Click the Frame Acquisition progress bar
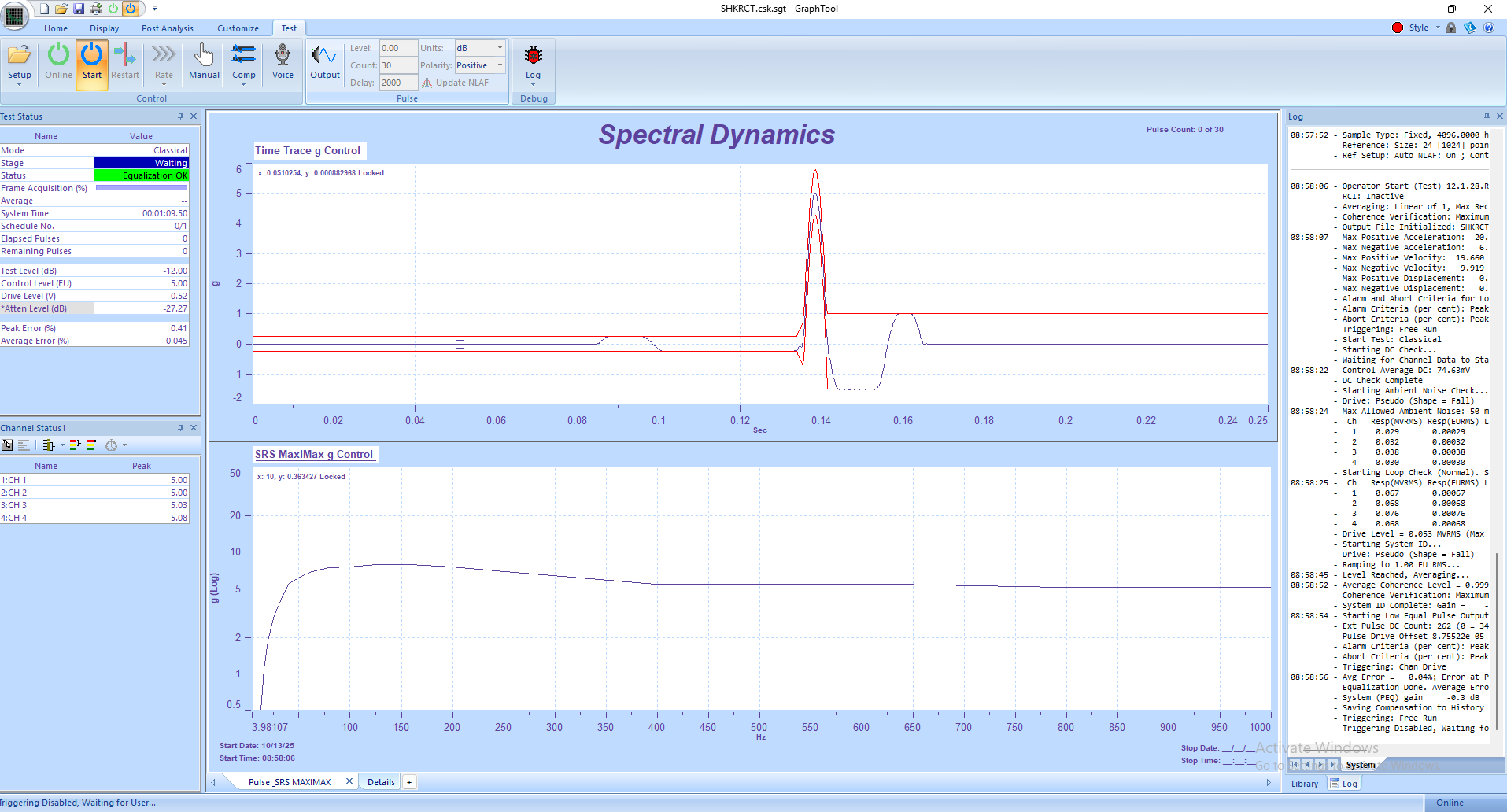The image size is (1507, 812). coord(142,188)
